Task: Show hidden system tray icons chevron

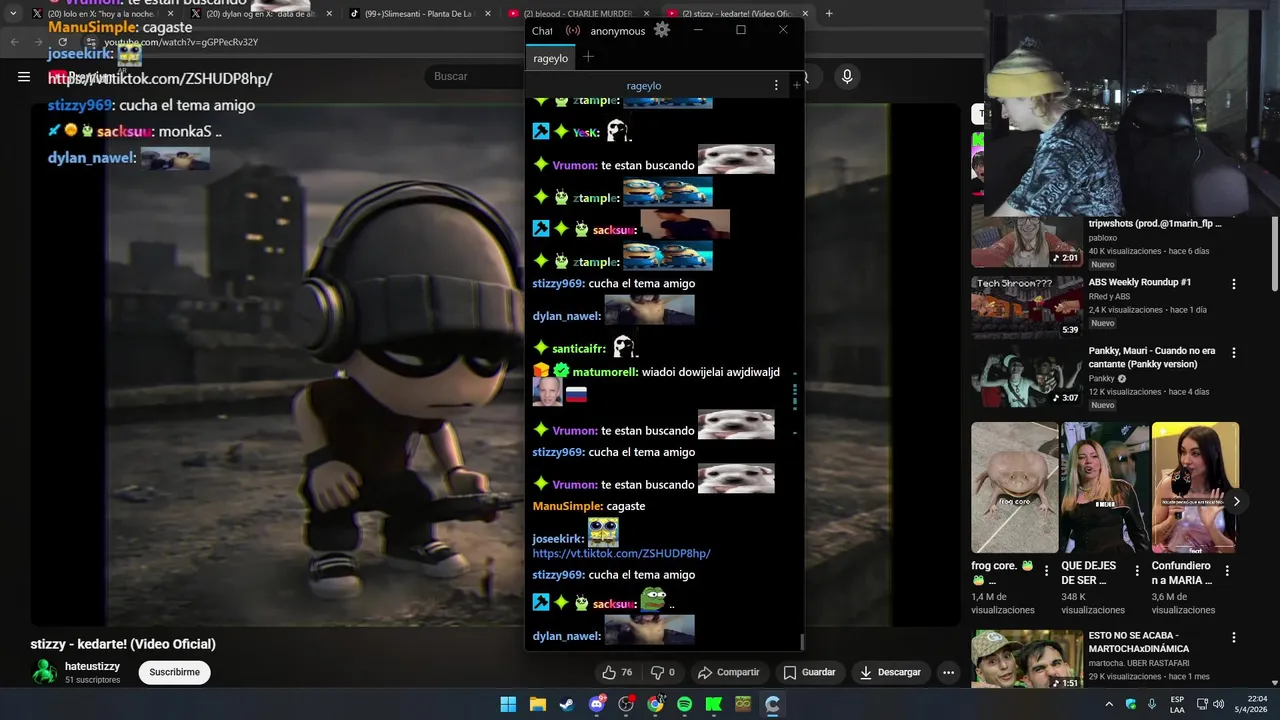Action: (x=1109, y=704)
